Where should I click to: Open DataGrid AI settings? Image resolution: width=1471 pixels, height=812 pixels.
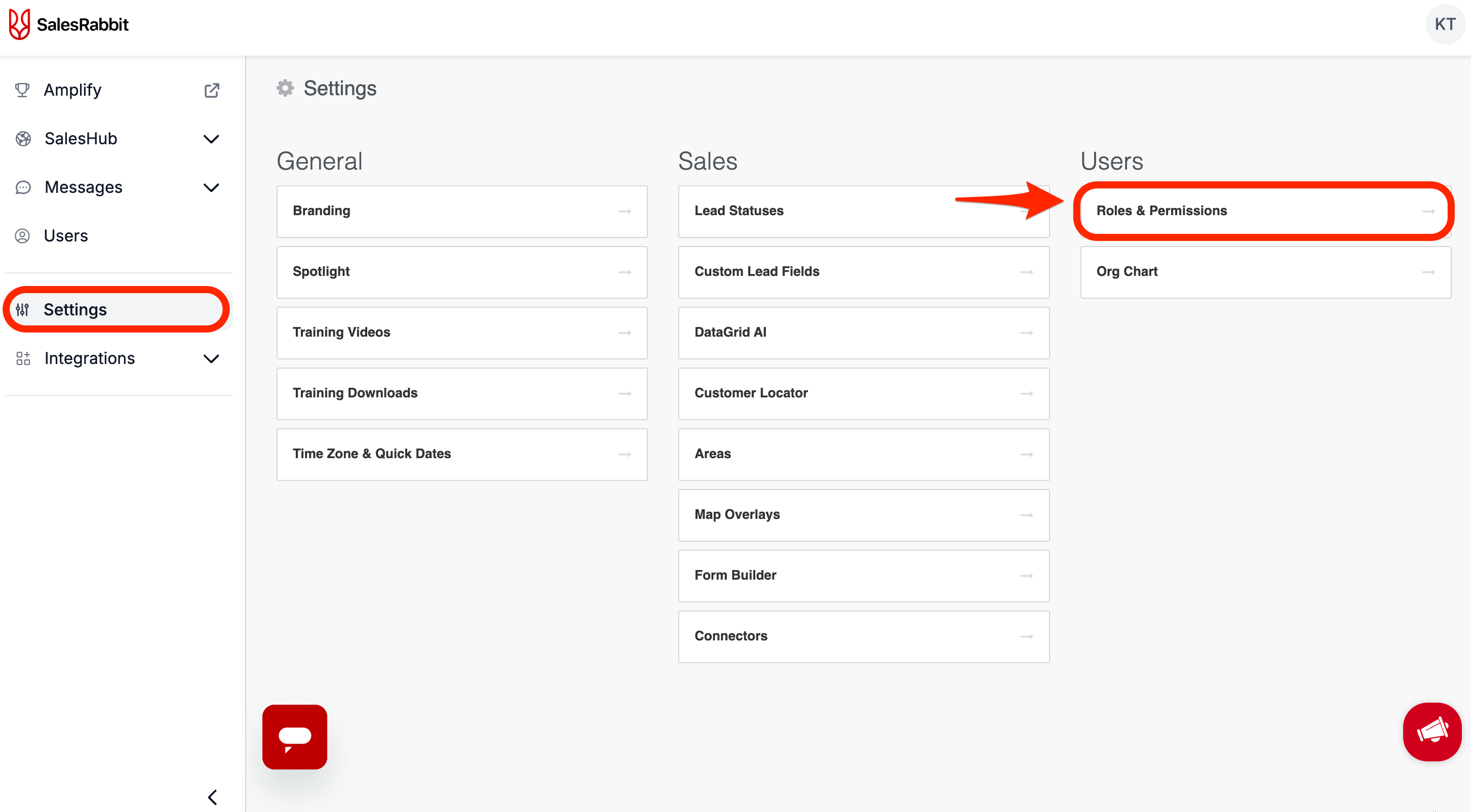(864, 333)
